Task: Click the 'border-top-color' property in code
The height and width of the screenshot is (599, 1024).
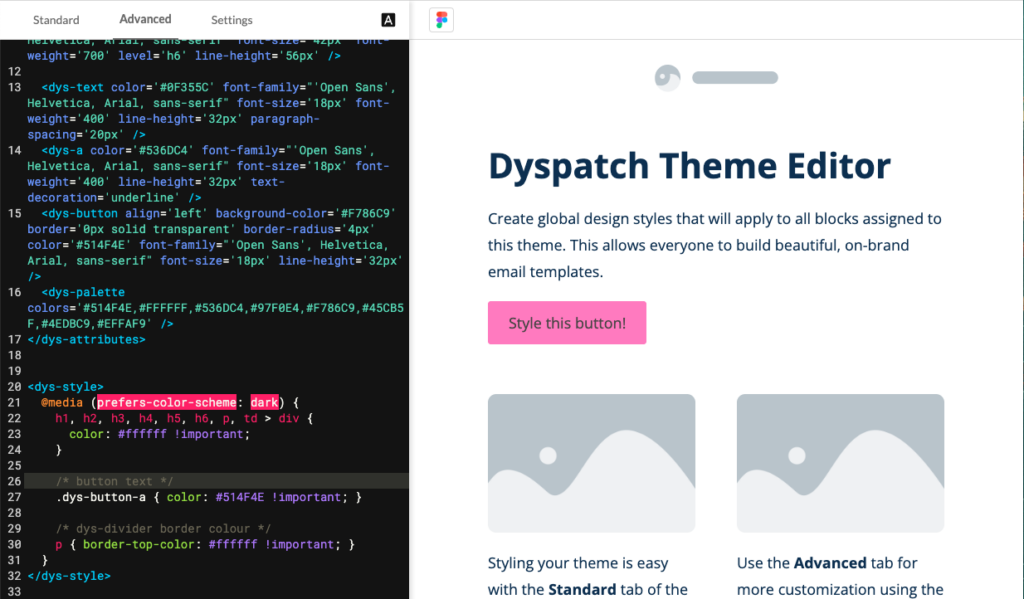Action: [138, 544]
